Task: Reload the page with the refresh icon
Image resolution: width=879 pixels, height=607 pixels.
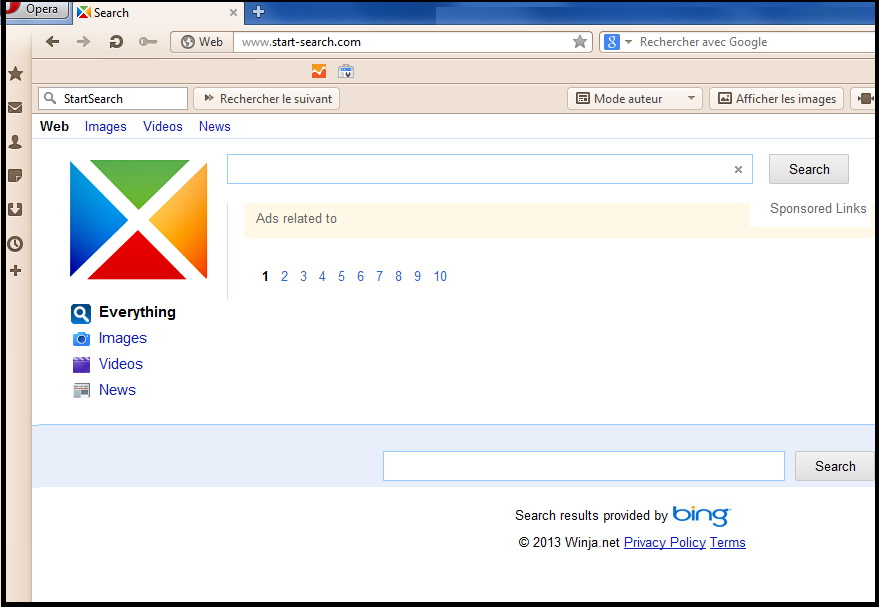Action: click(x=115, y=41)
